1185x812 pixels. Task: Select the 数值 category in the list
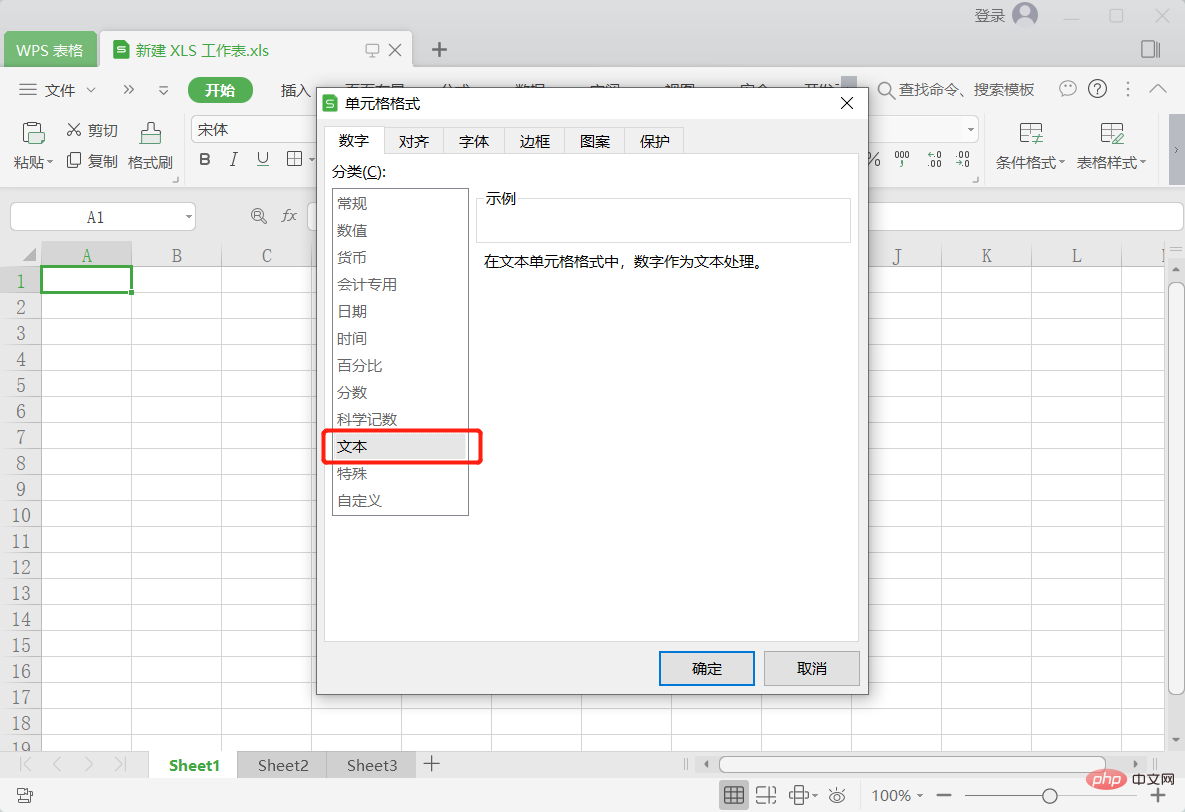[401, 231]
